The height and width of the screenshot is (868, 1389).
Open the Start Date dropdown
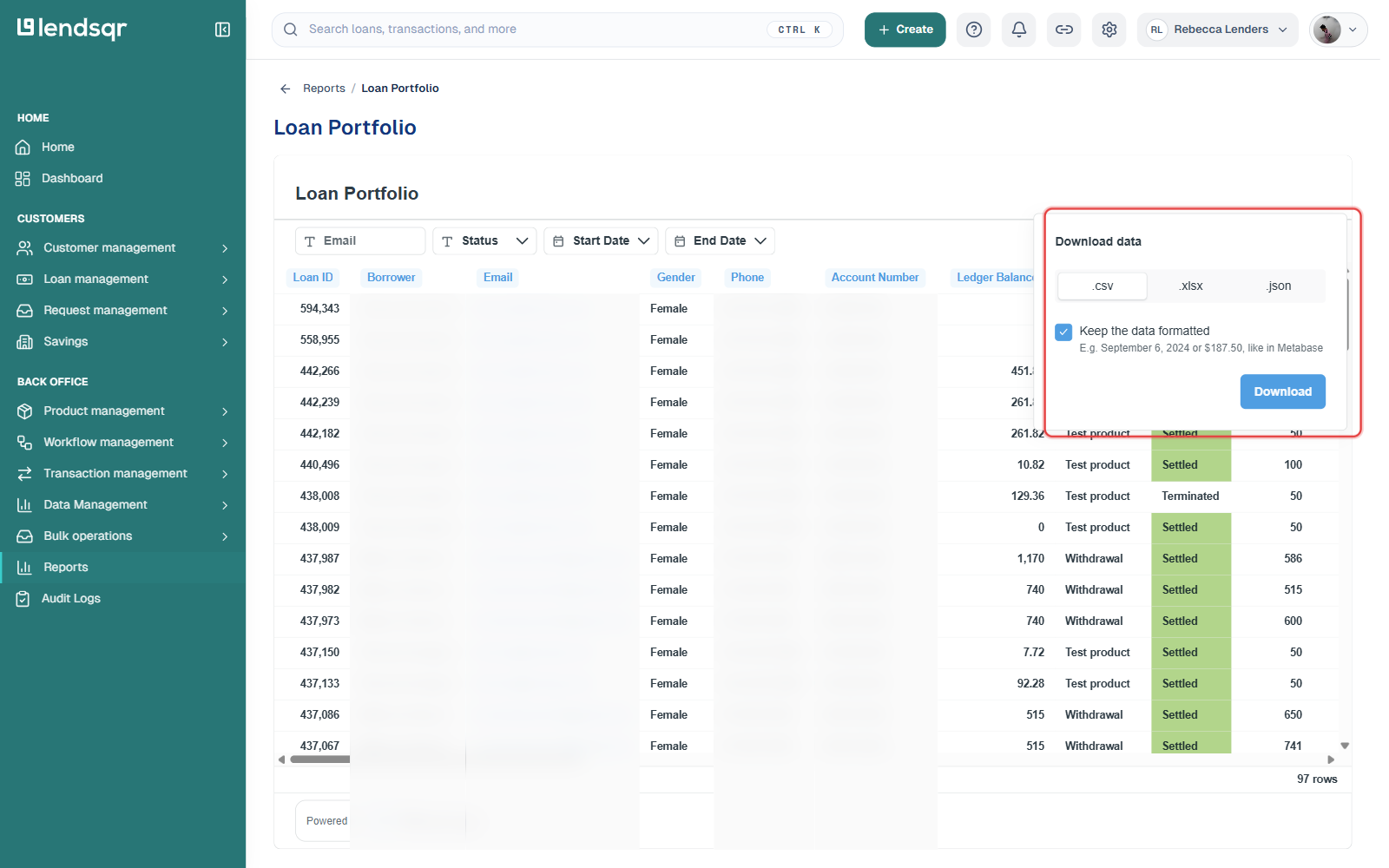(x=601, y=241)
